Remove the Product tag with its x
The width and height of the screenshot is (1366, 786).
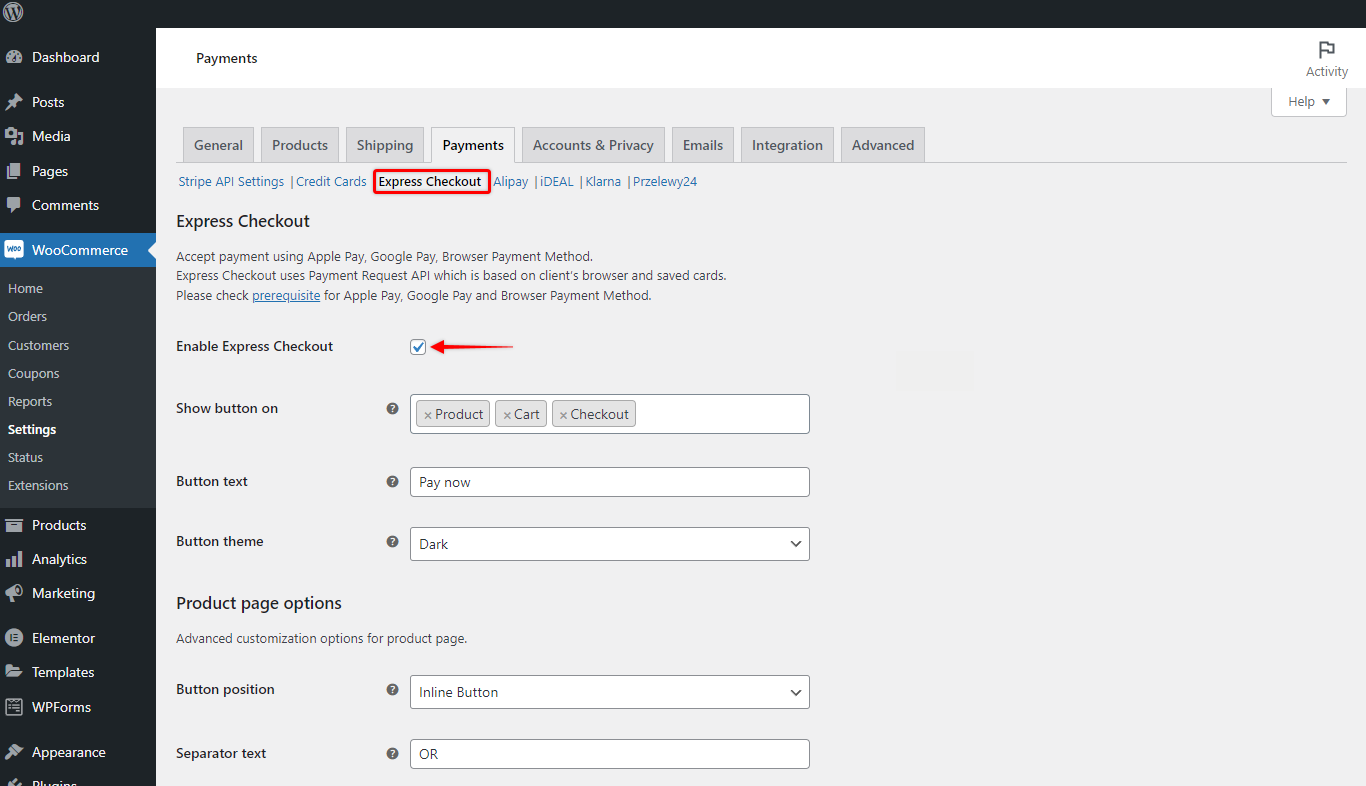tap(428, 415)
